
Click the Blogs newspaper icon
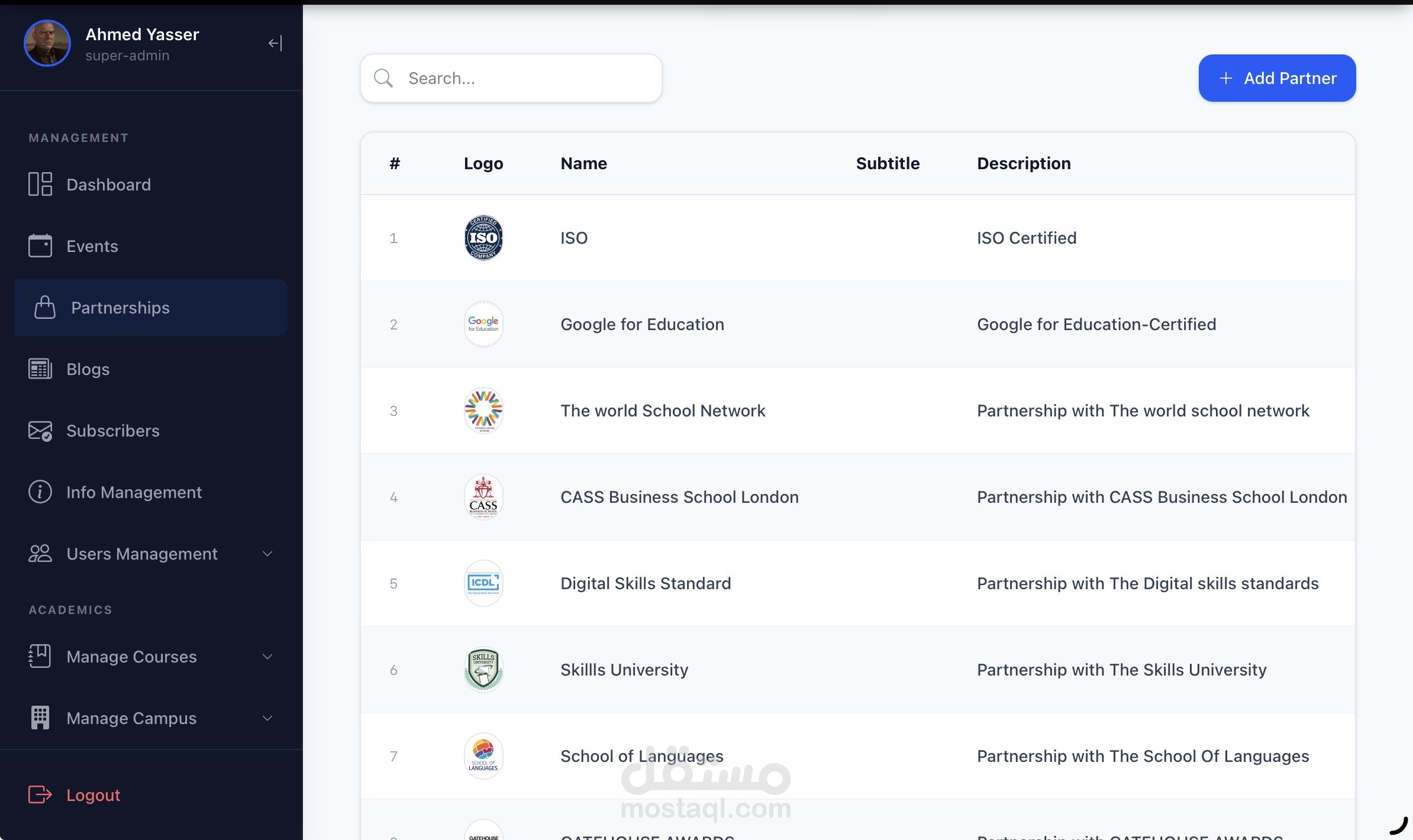[40, 369]
